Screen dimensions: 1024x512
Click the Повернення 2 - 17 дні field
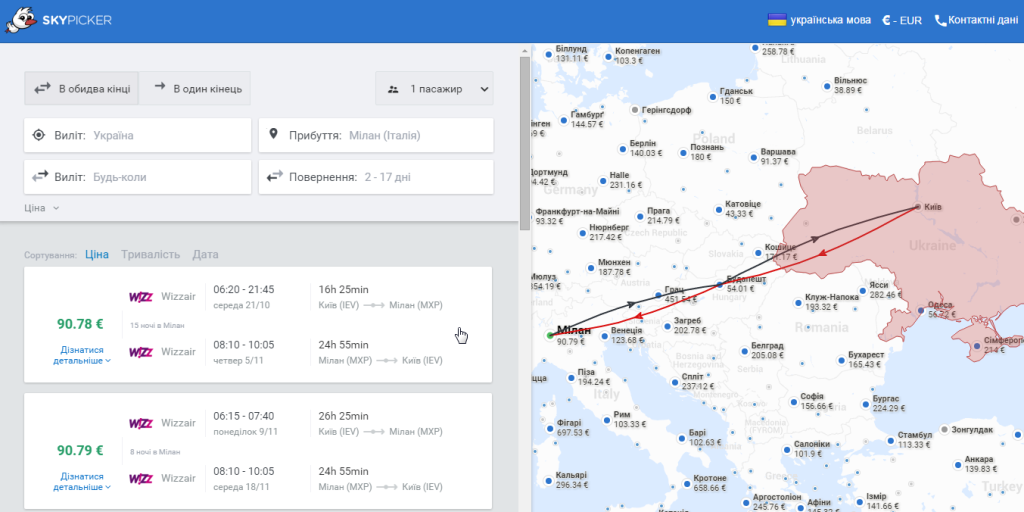[x=376, y=177]
